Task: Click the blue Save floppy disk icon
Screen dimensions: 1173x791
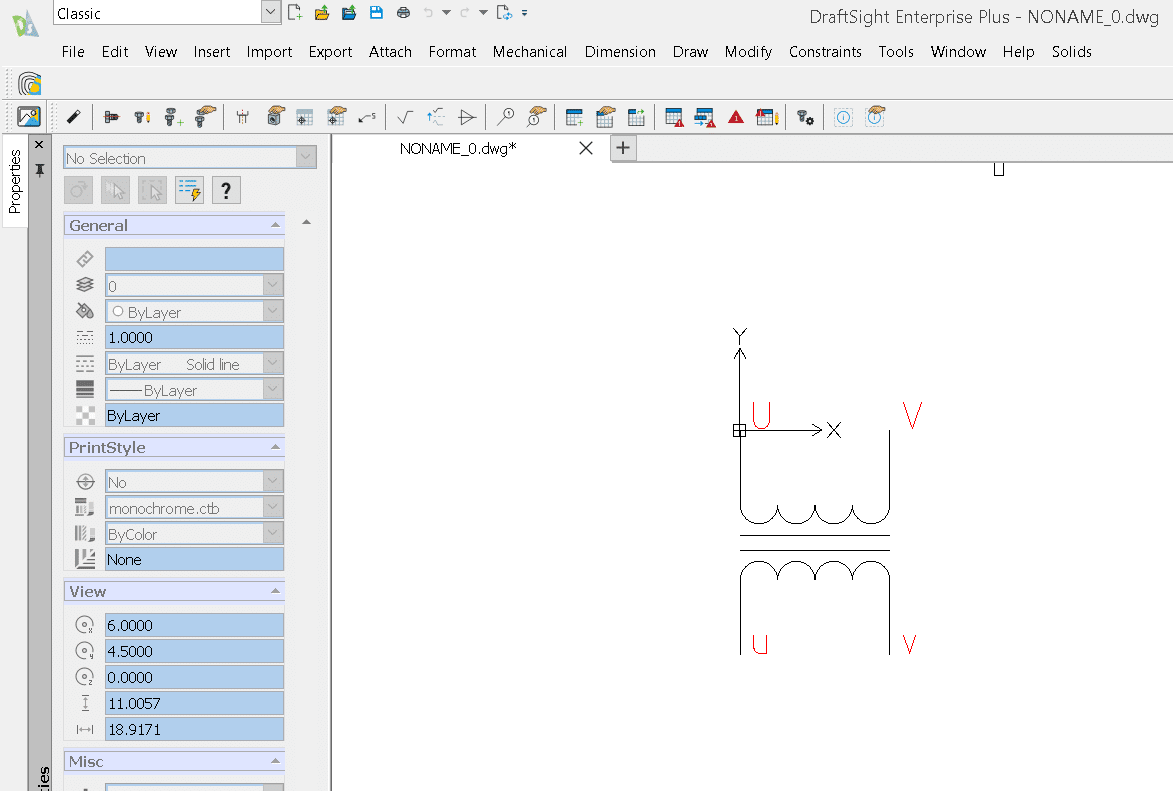Action: click(x=376, y=13)
